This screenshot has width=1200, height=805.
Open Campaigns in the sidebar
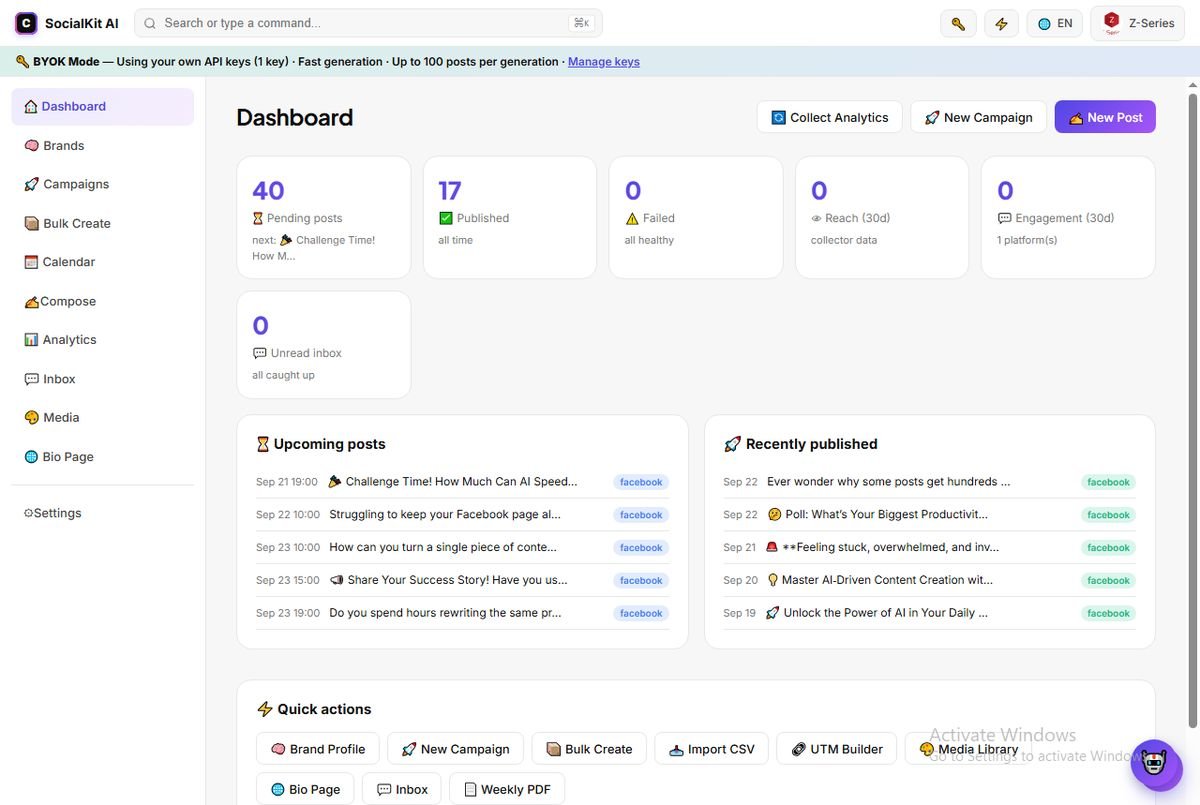[x=102, y=184]
